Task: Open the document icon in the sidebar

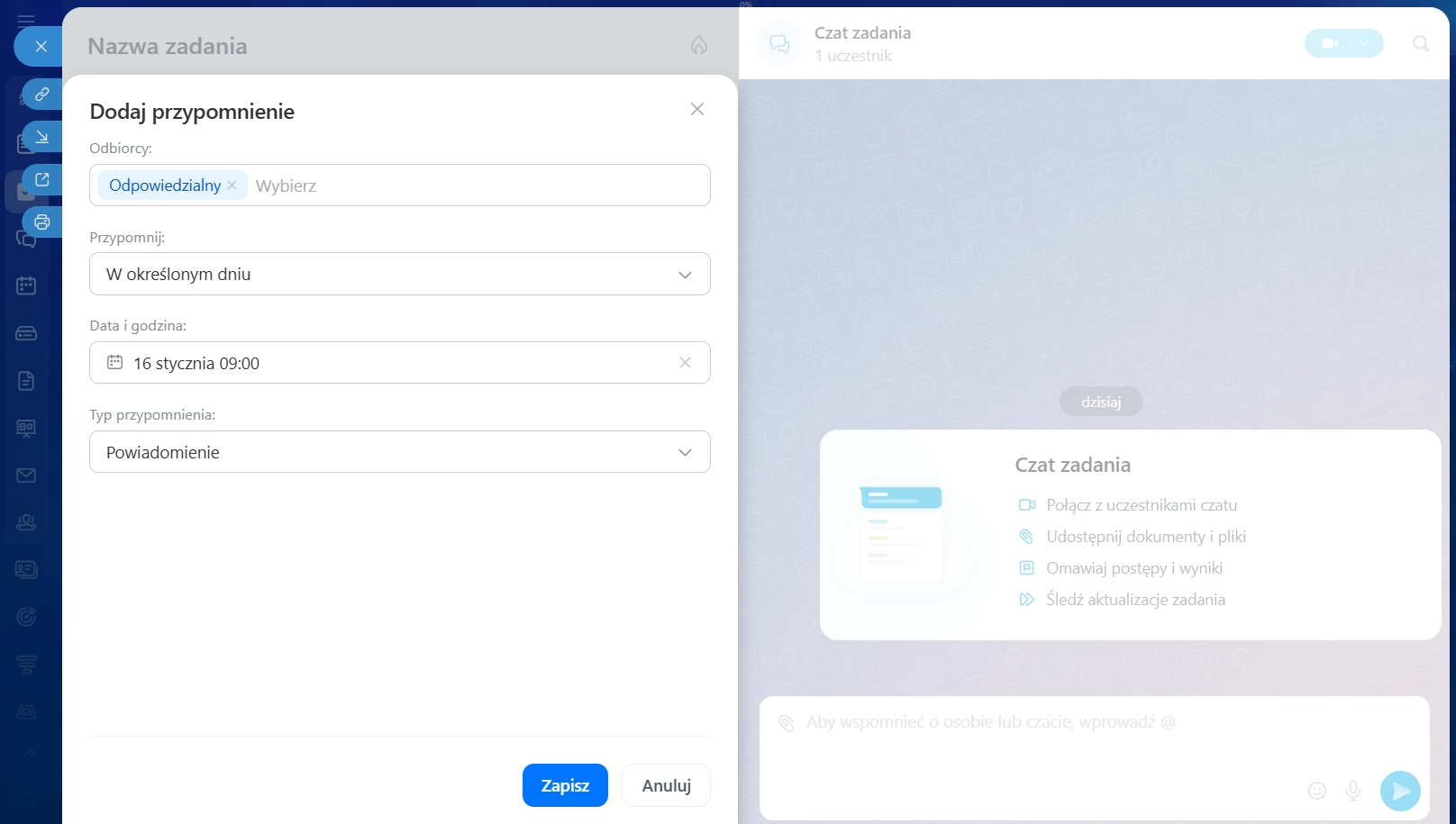Action: click(26, 381)
